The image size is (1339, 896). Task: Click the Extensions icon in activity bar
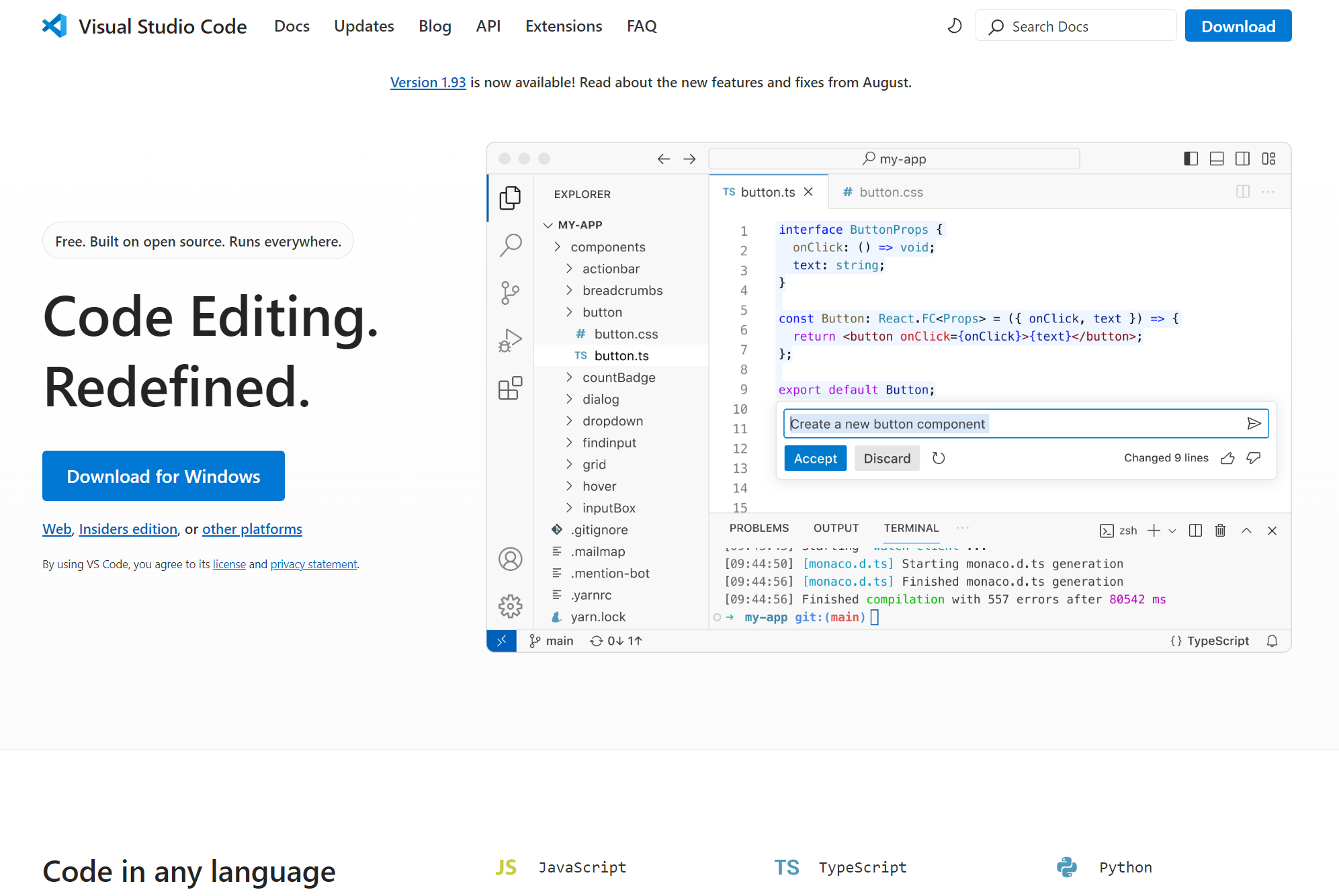[x=510, y=388]
